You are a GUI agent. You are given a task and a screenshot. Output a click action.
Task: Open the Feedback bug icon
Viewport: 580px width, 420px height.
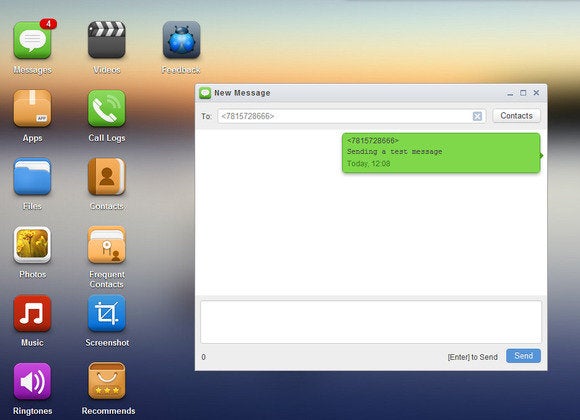pyautogui.click(x=181, y=40)
